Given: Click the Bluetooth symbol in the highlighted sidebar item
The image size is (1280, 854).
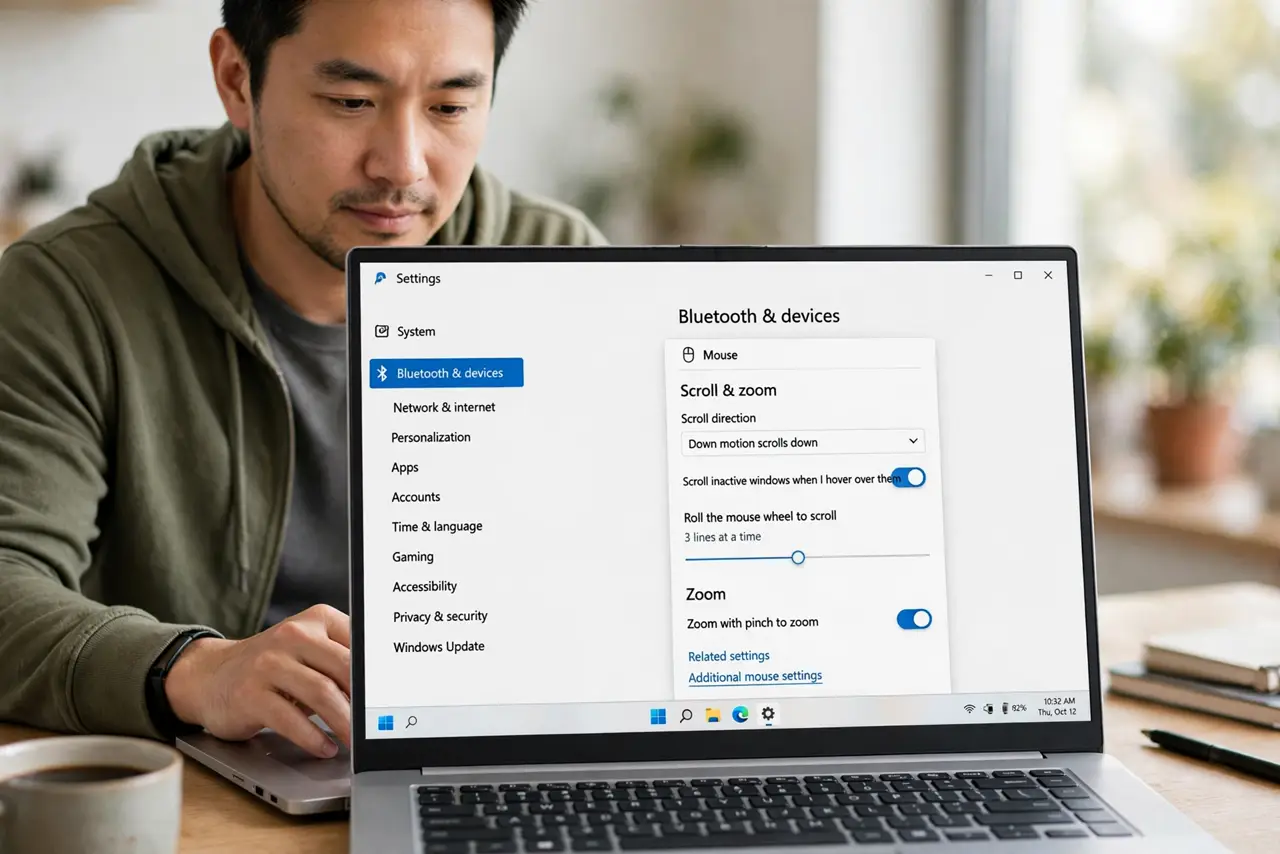Looking at the screenshot, I should coord(381,373).
